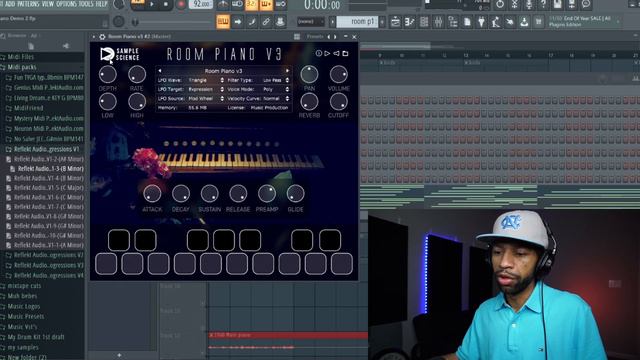Click the arrow icon next to typing keyboard
640x360 pixels.
click(x=238, y=22)
